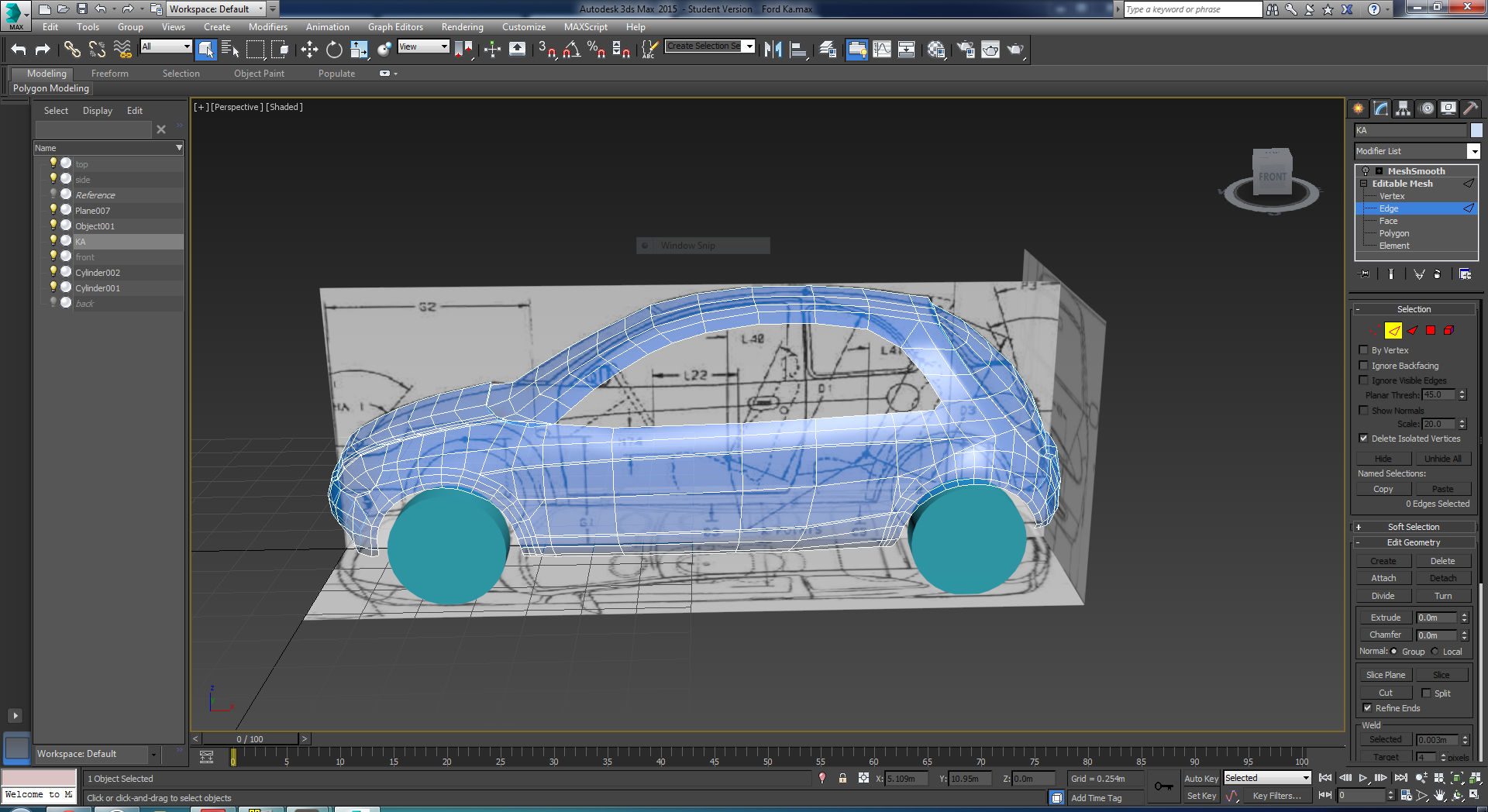Open the Curve Editor icon
This screenshot has width=1488, height=812.
[x=882, y=50]
